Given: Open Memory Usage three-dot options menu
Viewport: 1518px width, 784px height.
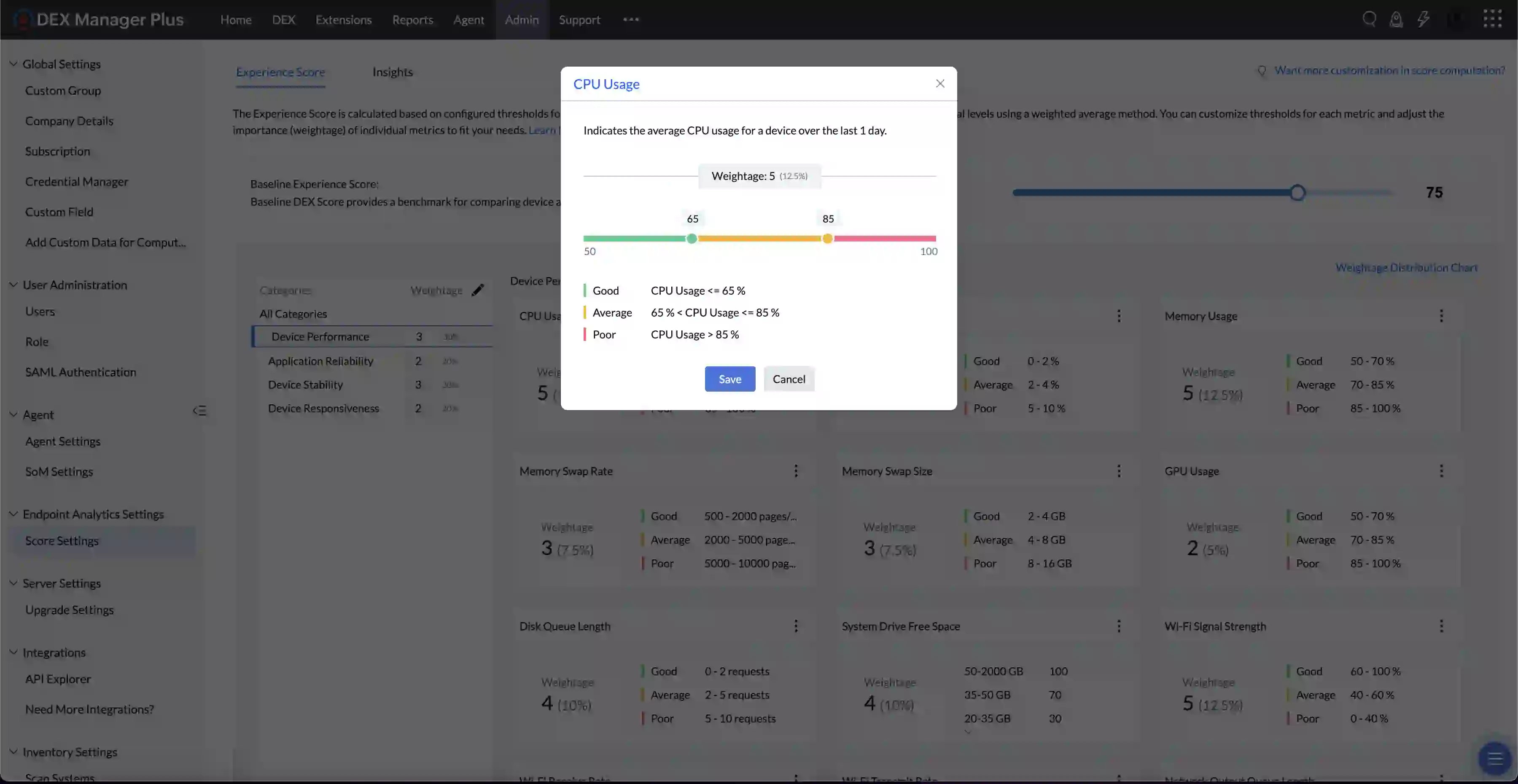Looking at the screenshot, I should coord(1442,316).
